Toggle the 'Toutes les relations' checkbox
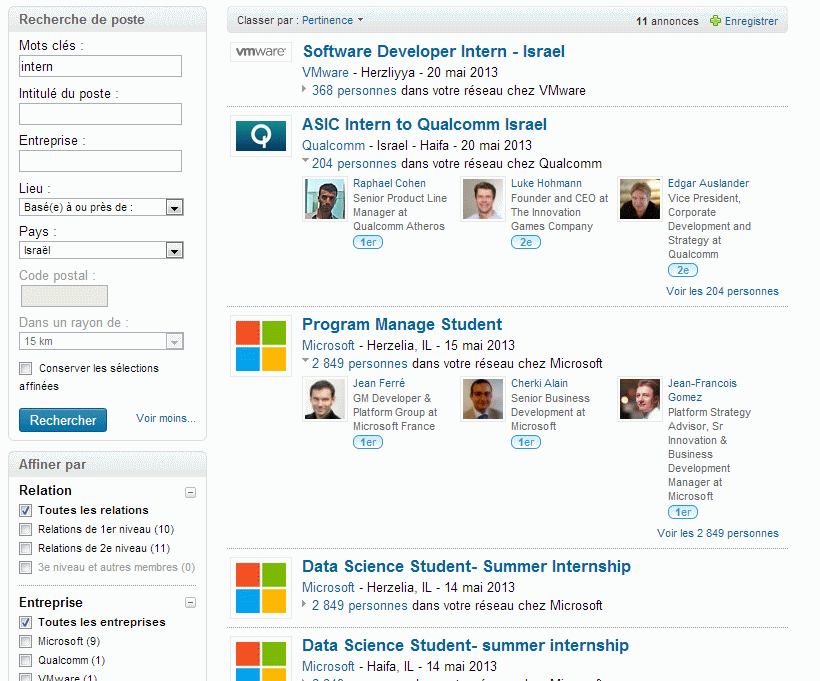Screen dimensions: 820x681 pos(26,510)
